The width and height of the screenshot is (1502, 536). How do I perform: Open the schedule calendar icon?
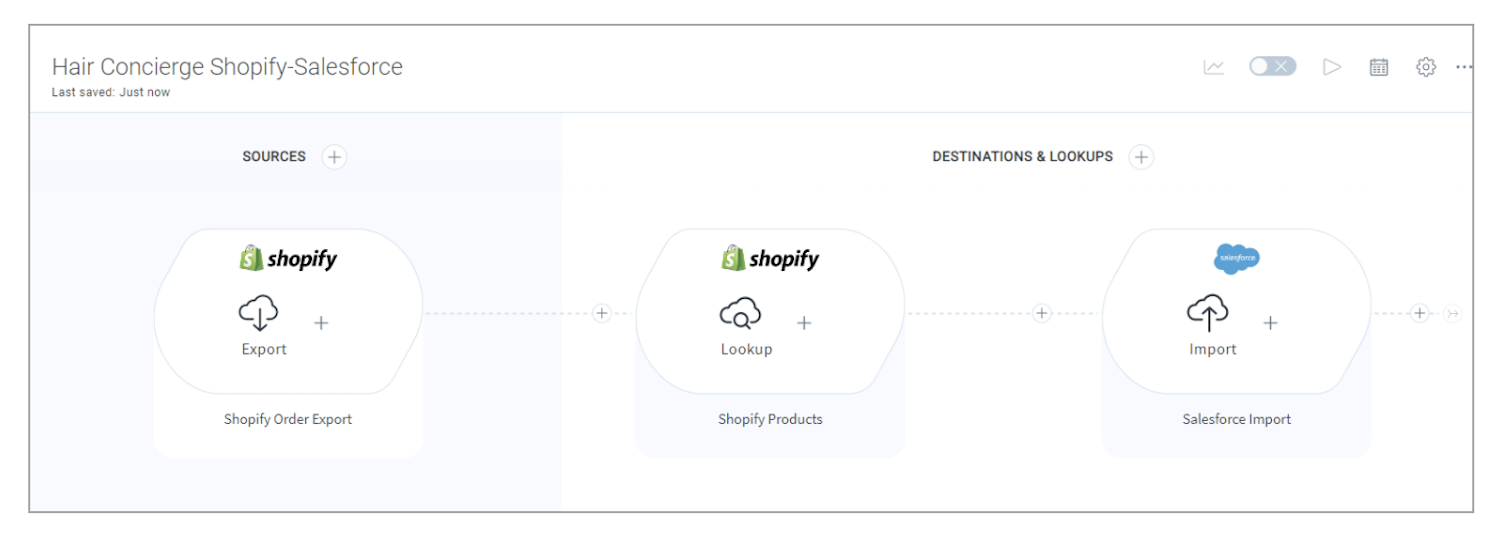pyautogui.click(x=1379, y=67)
